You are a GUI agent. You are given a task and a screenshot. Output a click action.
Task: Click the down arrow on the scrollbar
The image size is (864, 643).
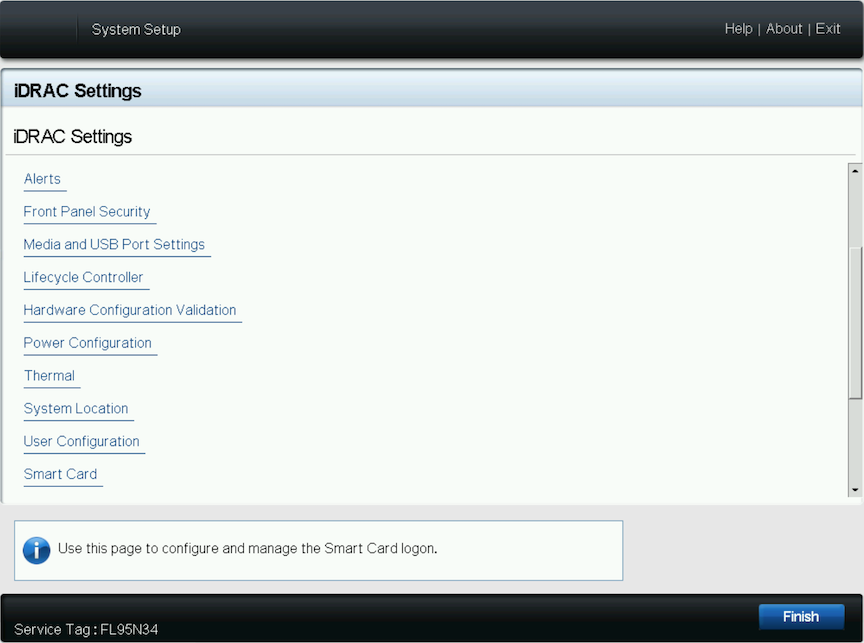[x=856, y=487]
